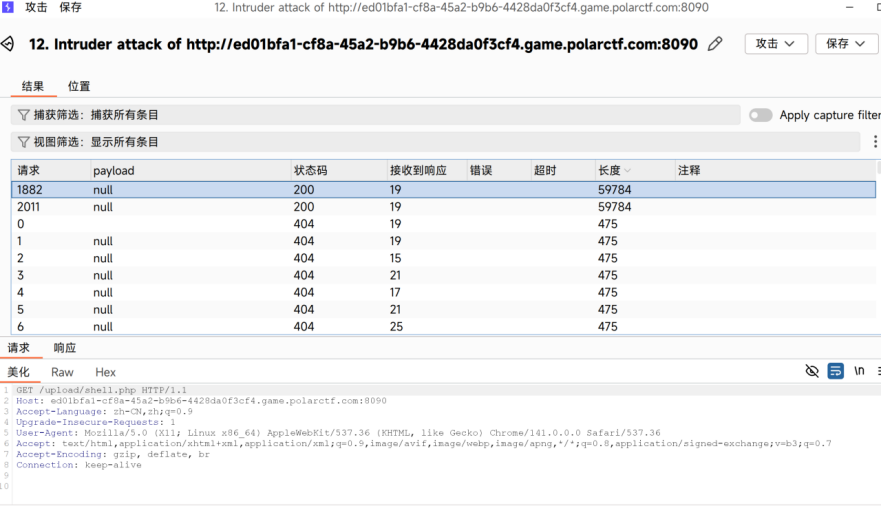
Task: Expand the 攻击 dropdown button
Action: [x=776, y=44]
